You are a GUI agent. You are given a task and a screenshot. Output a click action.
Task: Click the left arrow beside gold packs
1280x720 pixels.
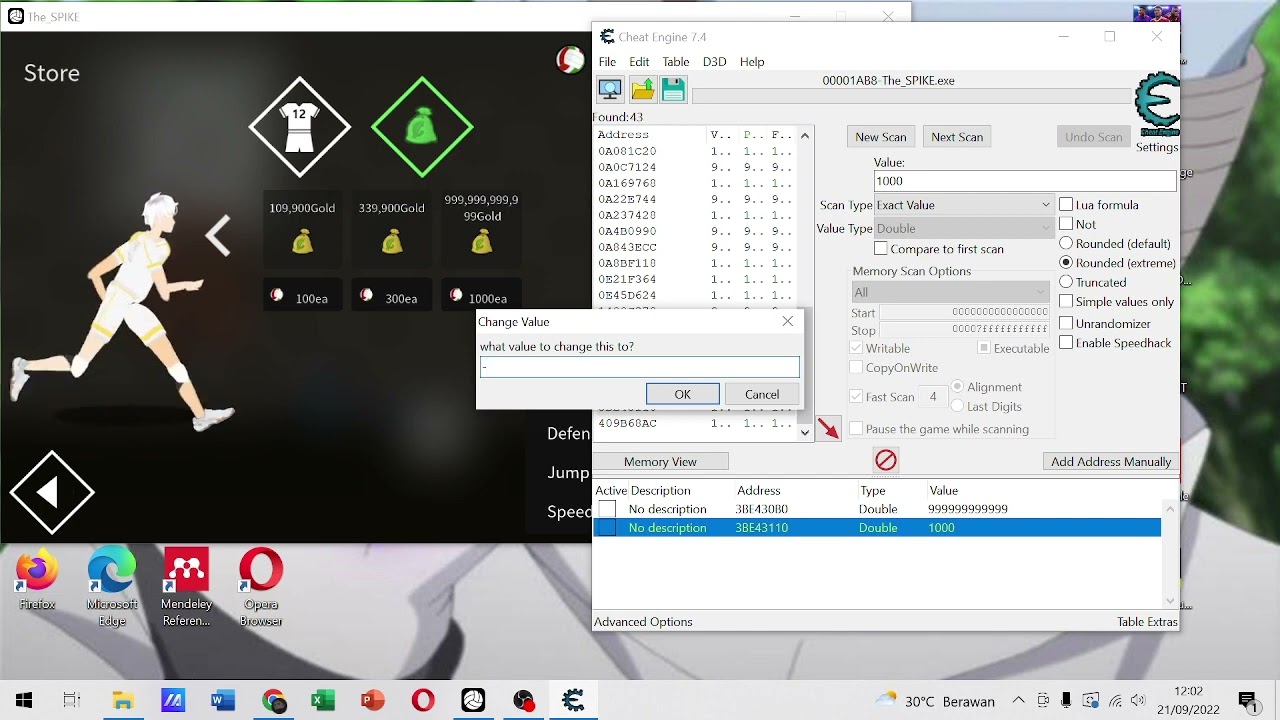[218, 236]
